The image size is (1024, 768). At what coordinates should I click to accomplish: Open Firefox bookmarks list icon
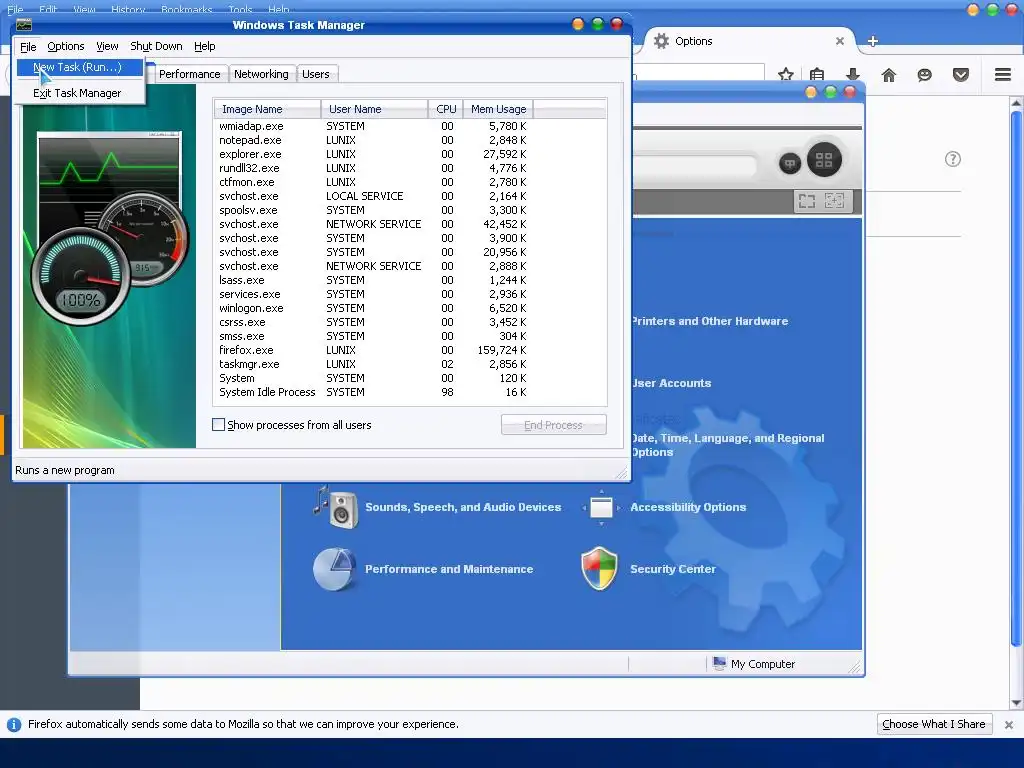click(x=817, y=75)
